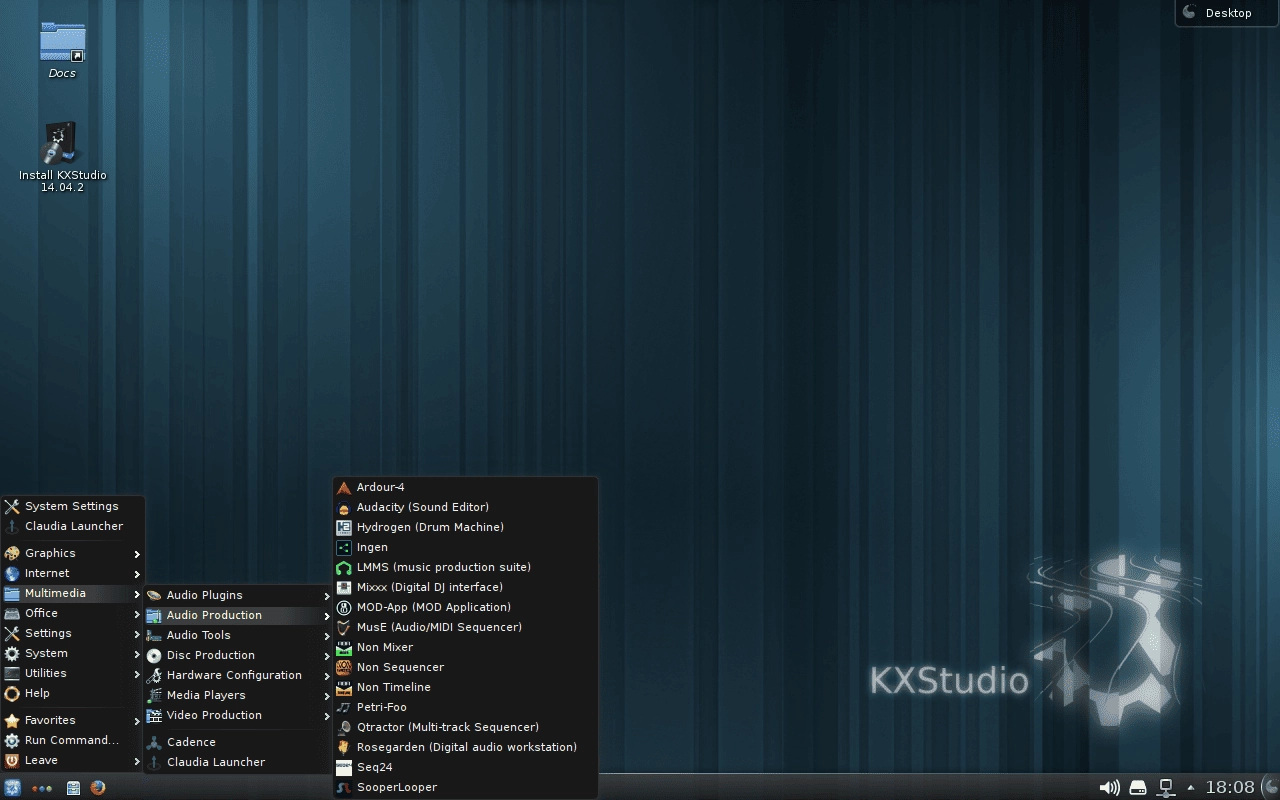
Task: Click the SooperLooper icon
Action: pos(344,787)
